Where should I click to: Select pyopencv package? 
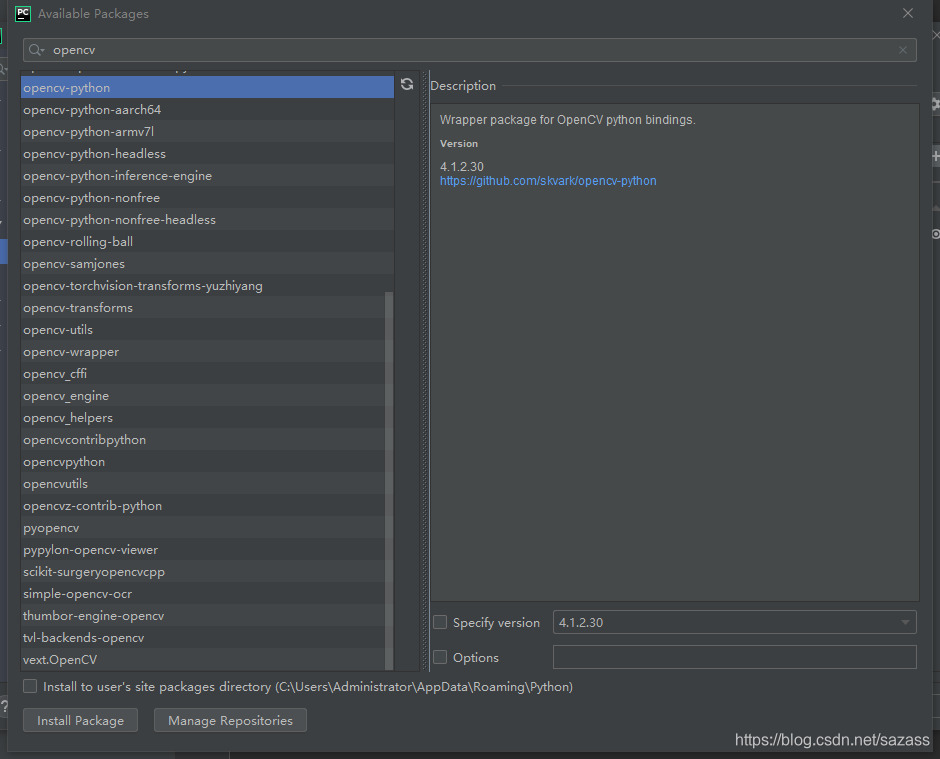203,528
